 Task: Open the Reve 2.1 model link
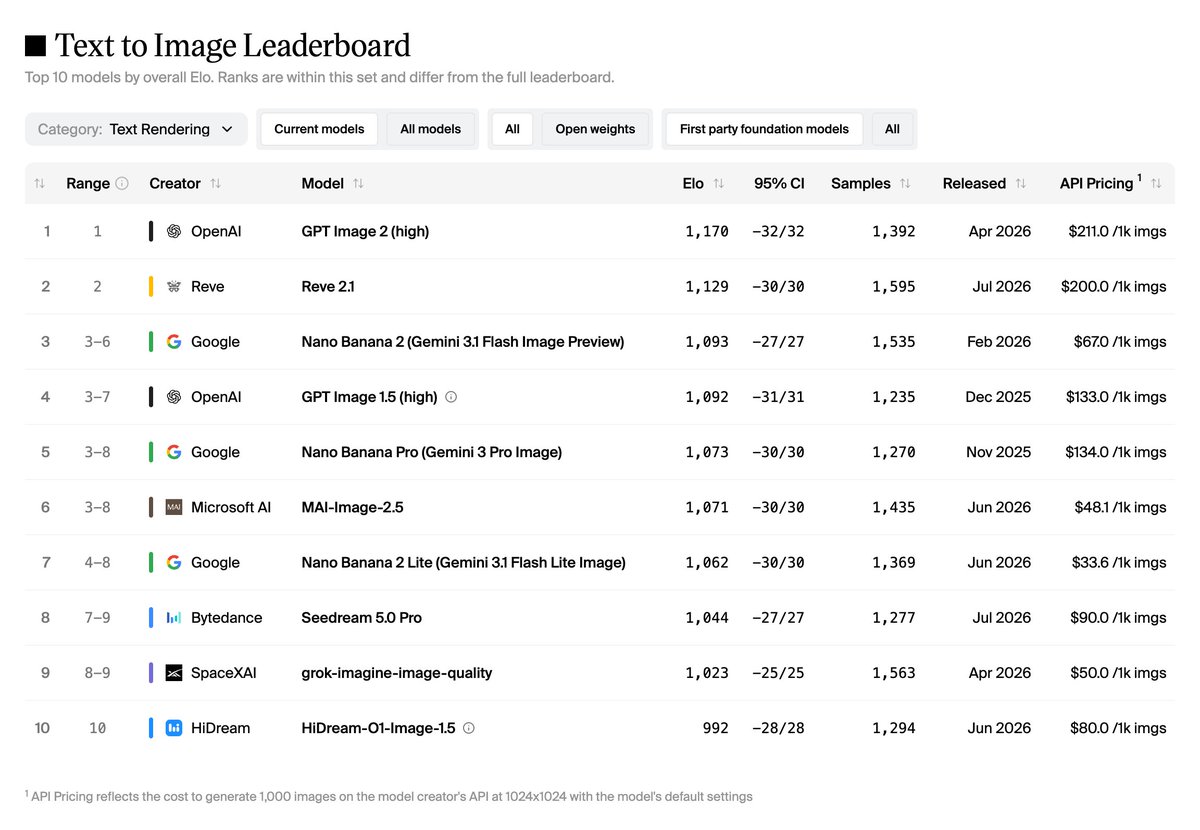(328, 286)
